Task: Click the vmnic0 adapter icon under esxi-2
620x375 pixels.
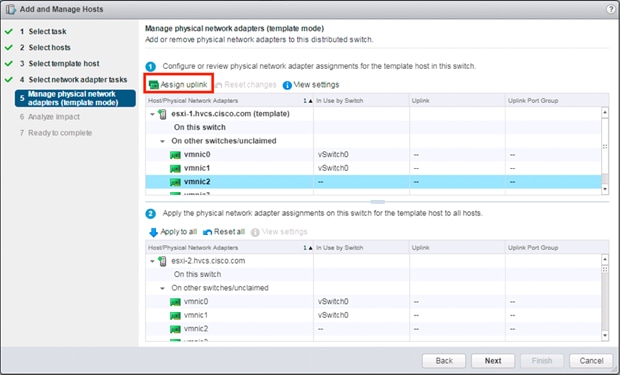Action: [175, 302]
